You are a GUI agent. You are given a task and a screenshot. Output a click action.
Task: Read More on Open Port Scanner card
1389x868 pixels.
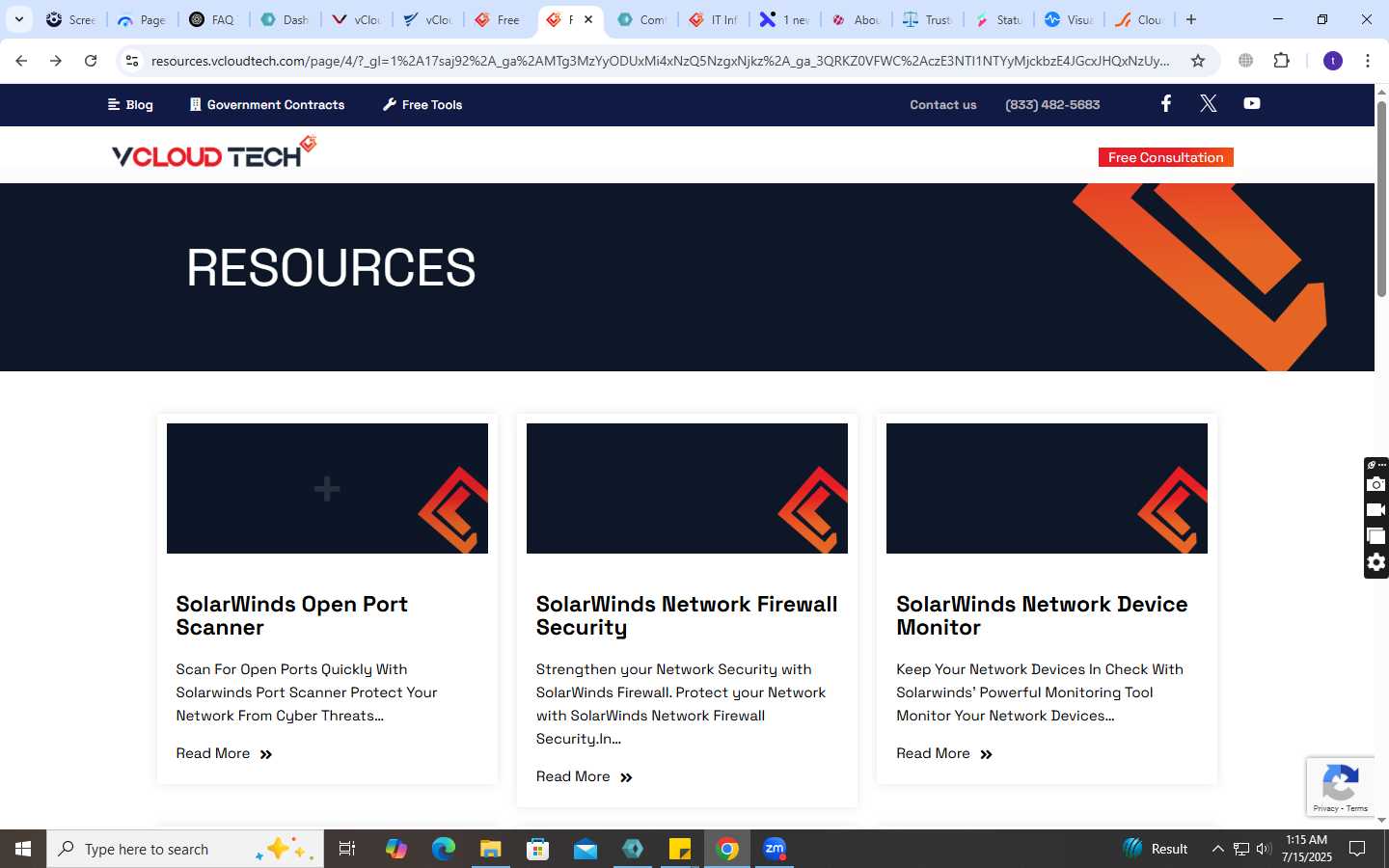[224, 753]
